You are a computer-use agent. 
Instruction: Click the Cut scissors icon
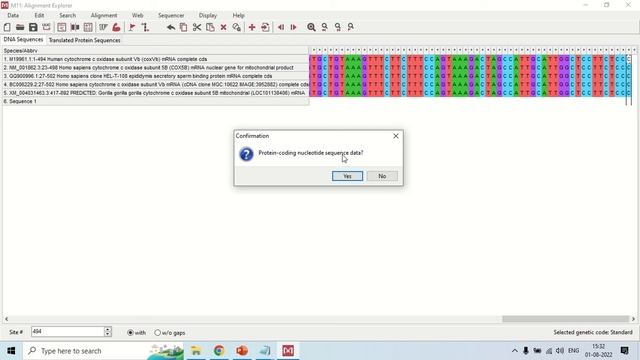[x=197, y=27]
